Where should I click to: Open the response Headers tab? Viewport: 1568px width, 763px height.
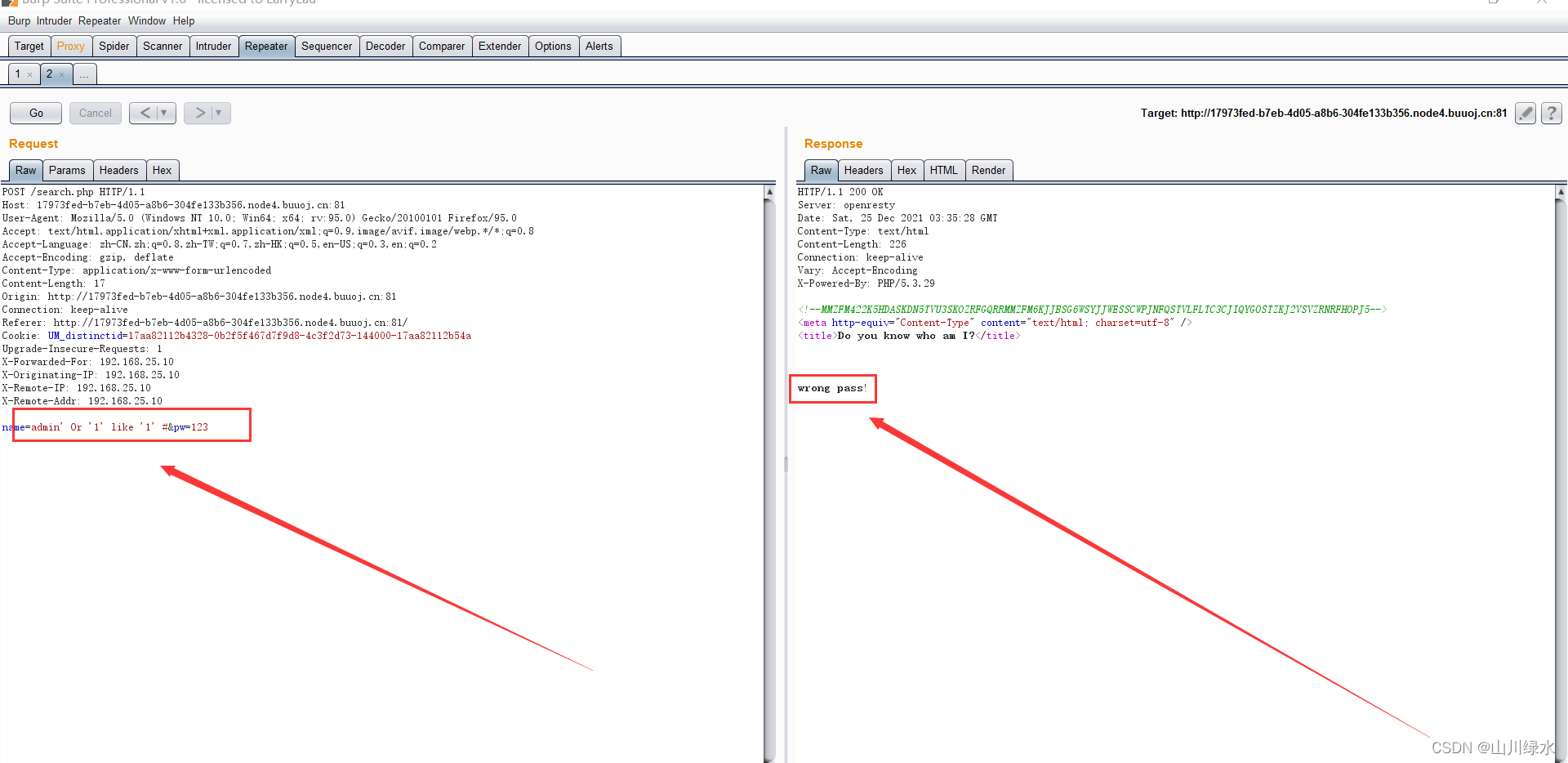click(x=864, y=170)
